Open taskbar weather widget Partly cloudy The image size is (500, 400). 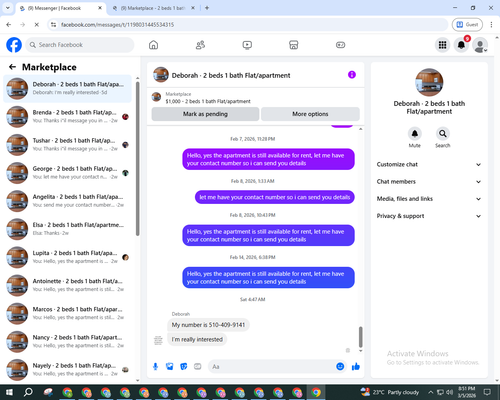pyautogui.click(x=390, y=392)
